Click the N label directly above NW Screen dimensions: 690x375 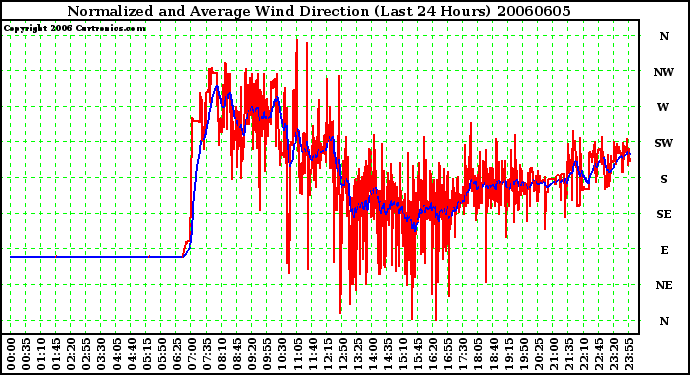pyautogui.click(x=664, y=36)
